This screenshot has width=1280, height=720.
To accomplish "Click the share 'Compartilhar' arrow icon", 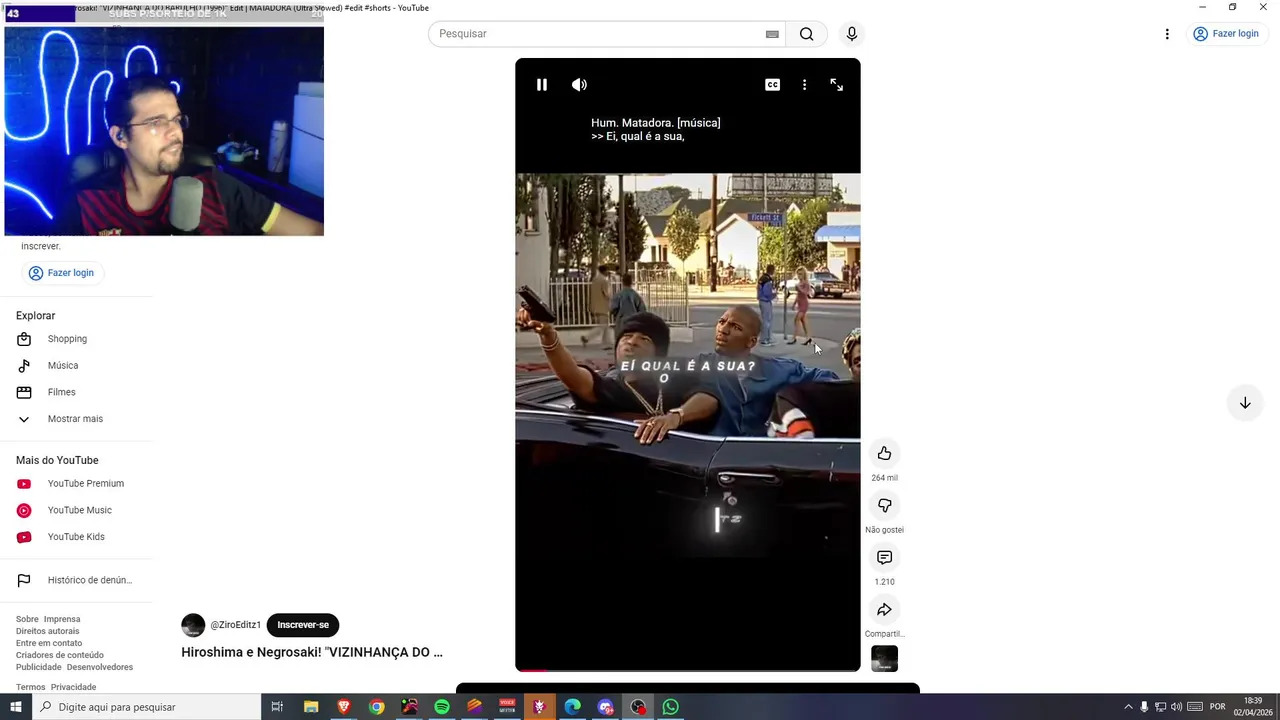I will (x=884, y=609).
